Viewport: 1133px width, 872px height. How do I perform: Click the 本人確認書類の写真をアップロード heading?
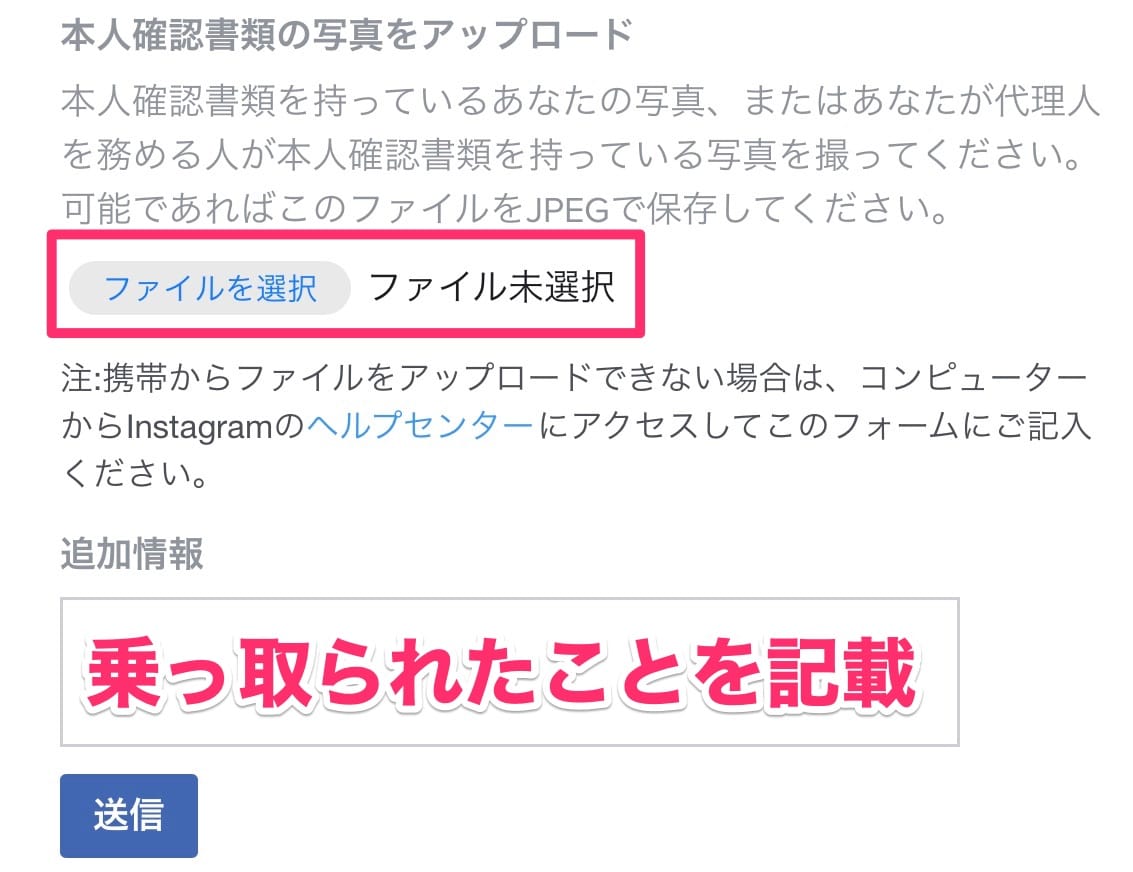pyautogui.click(x=347, y=34)
